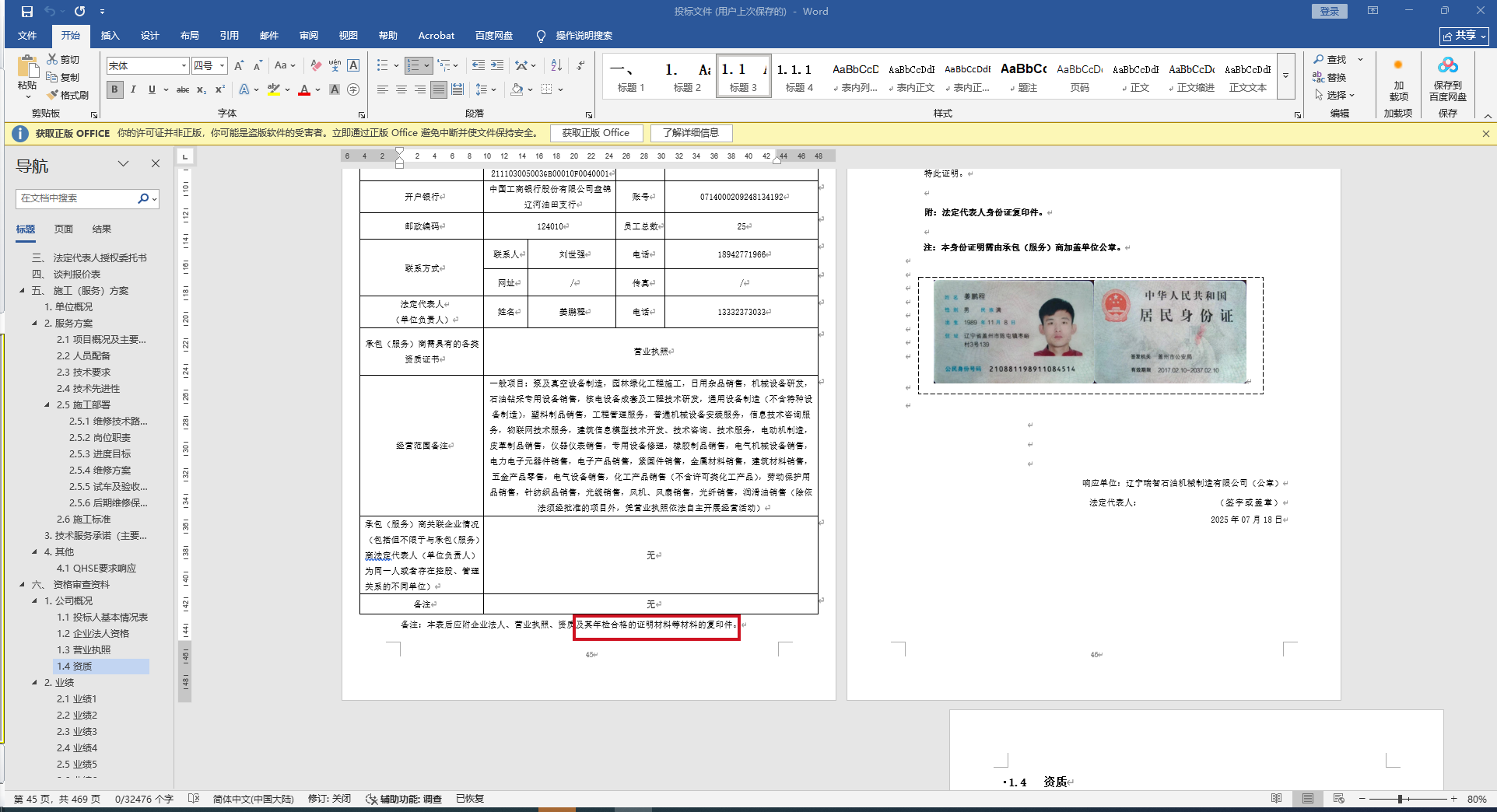Image resolution: width=1497 pixels, height=812 pixels.
Task: Toggle Bold formatting
Action: pos(115,90)
